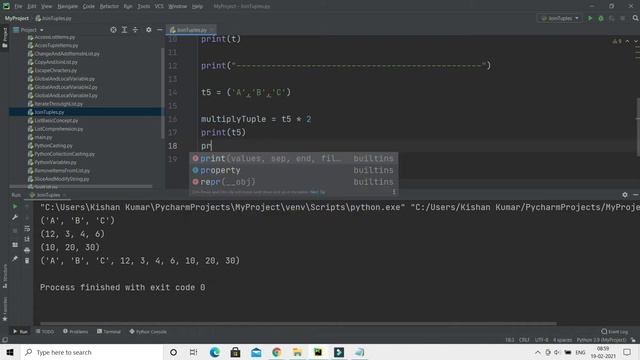This screenshot has width=640, height=360.
Task: Open the Code menu
Action: click(89, 7)
